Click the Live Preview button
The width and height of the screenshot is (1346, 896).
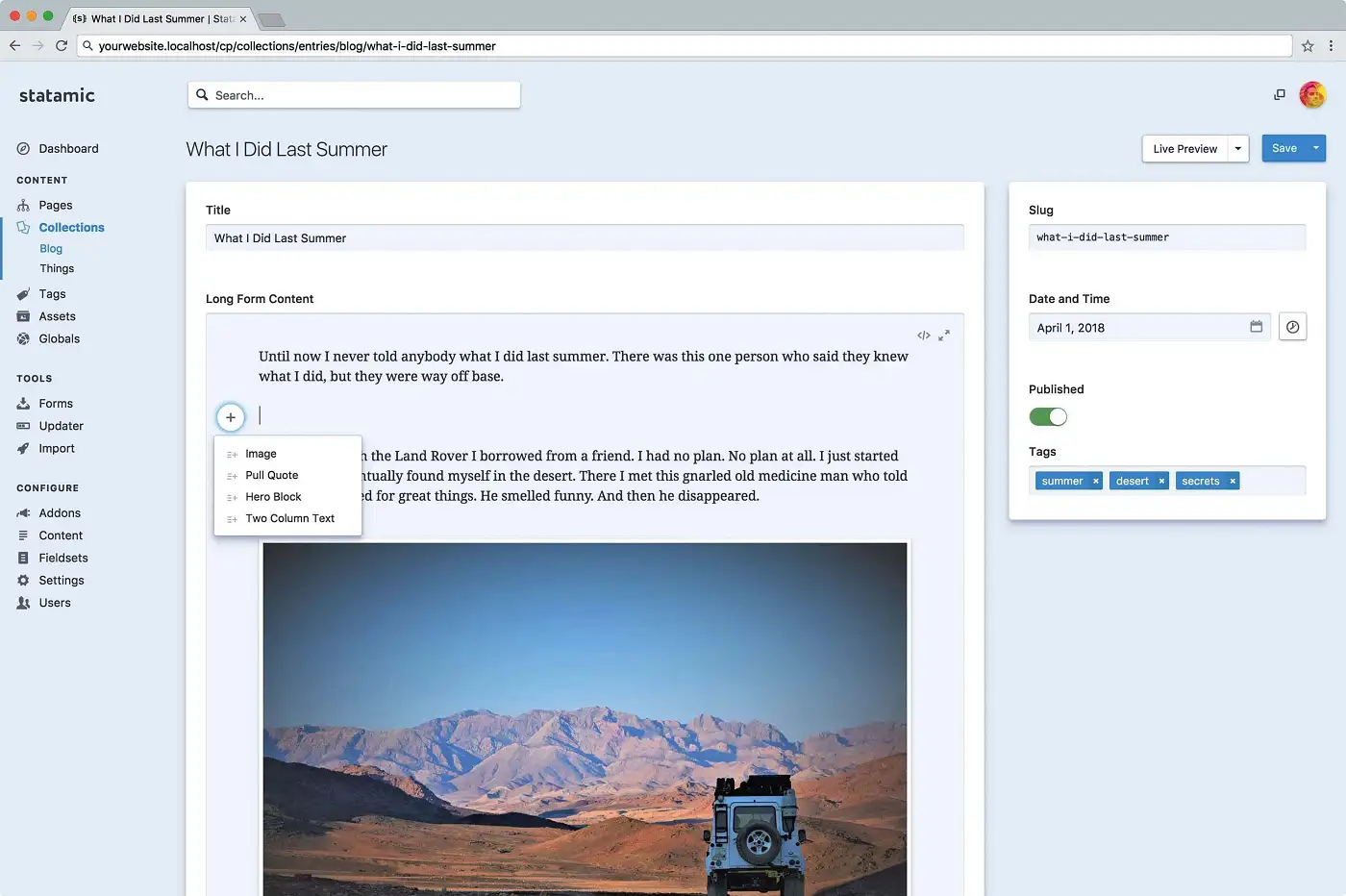pyautogui.click(x=1184, y=149)
